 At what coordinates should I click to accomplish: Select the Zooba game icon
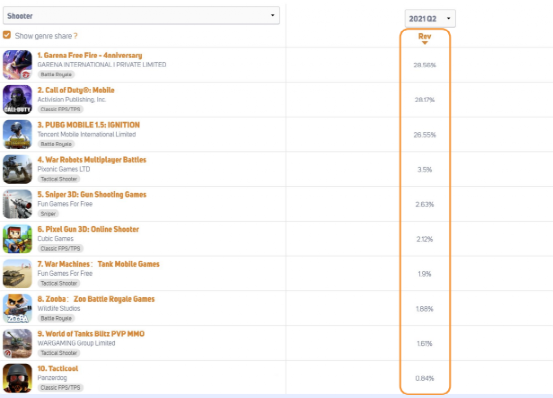[x=17, y=308]
